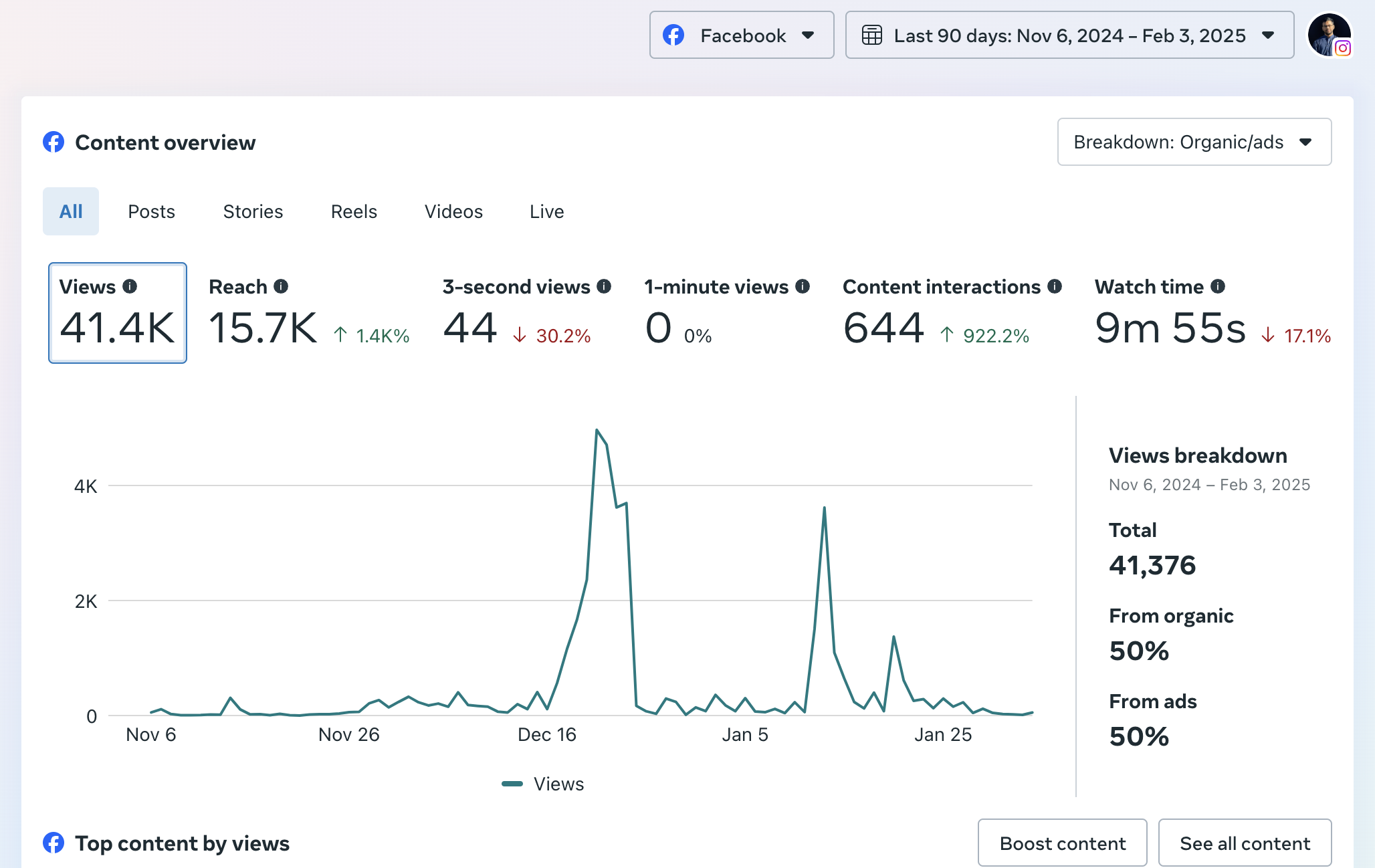Click the Facebook logo next to Content overview
1375x868 pixels.
coord(54,142)
